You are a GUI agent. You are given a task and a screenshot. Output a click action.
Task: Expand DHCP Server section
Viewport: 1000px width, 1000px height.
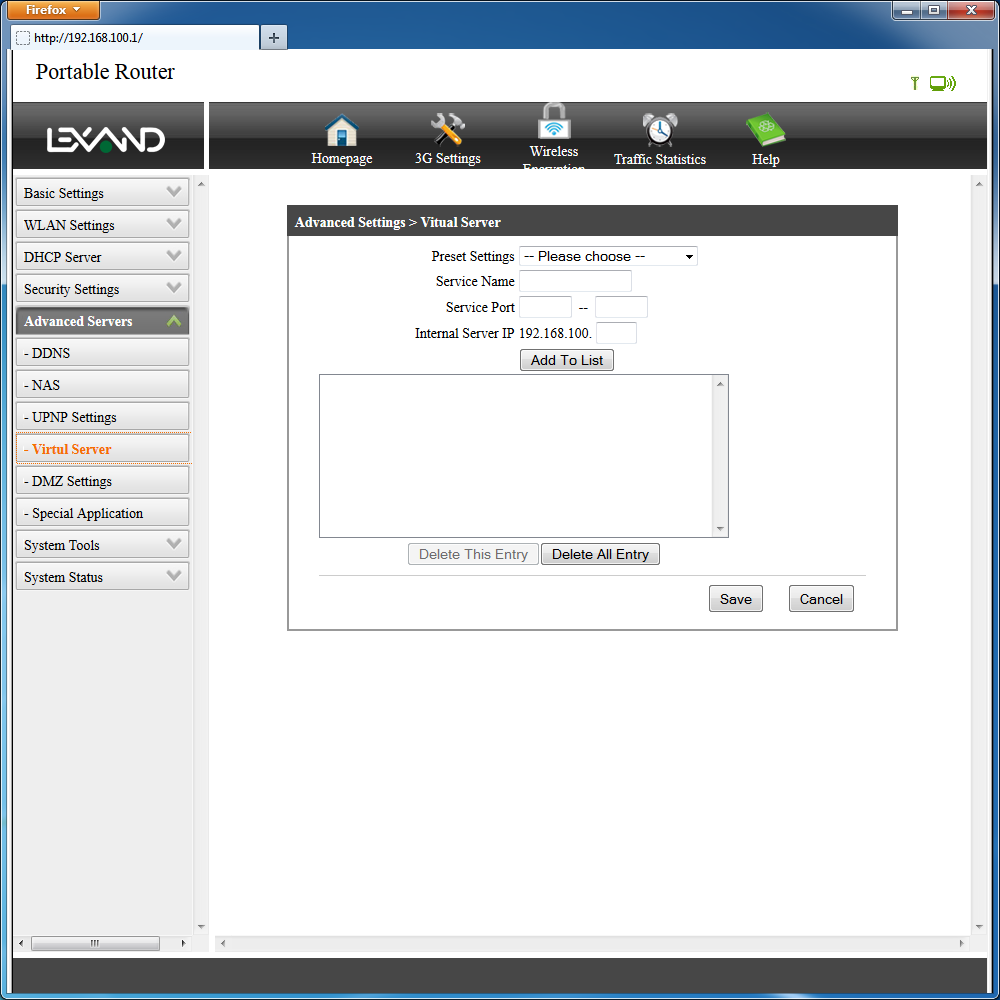click(x=102, y=256)
